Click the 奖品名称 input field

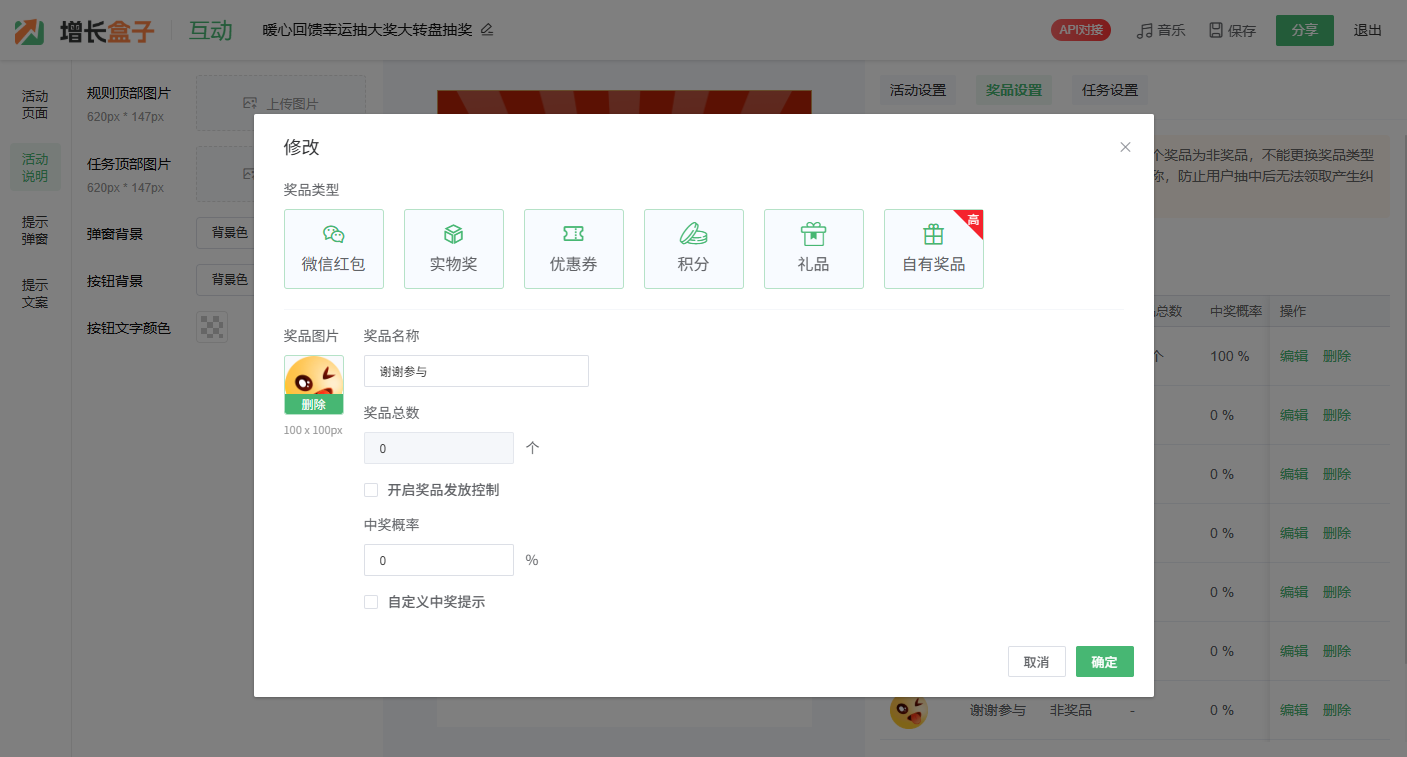coord(476,371)
